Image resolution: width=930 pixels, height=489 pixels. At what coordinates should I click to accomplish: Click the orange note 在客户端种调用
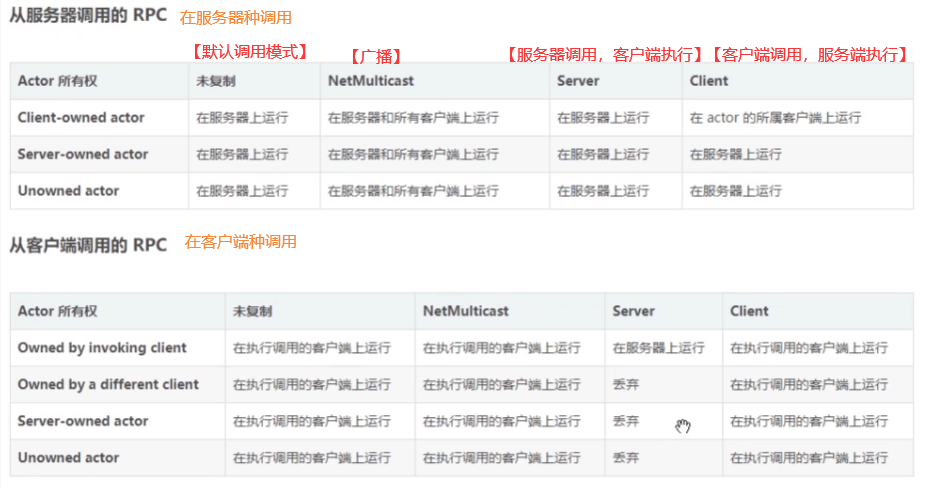coord(240,242)
